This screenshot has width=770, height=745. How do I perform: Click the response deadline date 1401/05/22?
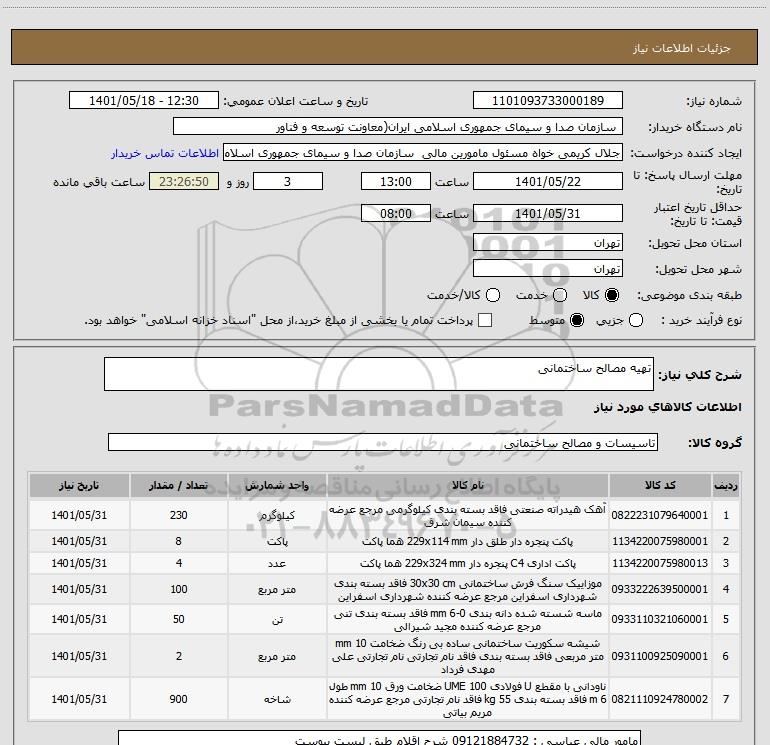pyautogui.click(x=548, y=181)
